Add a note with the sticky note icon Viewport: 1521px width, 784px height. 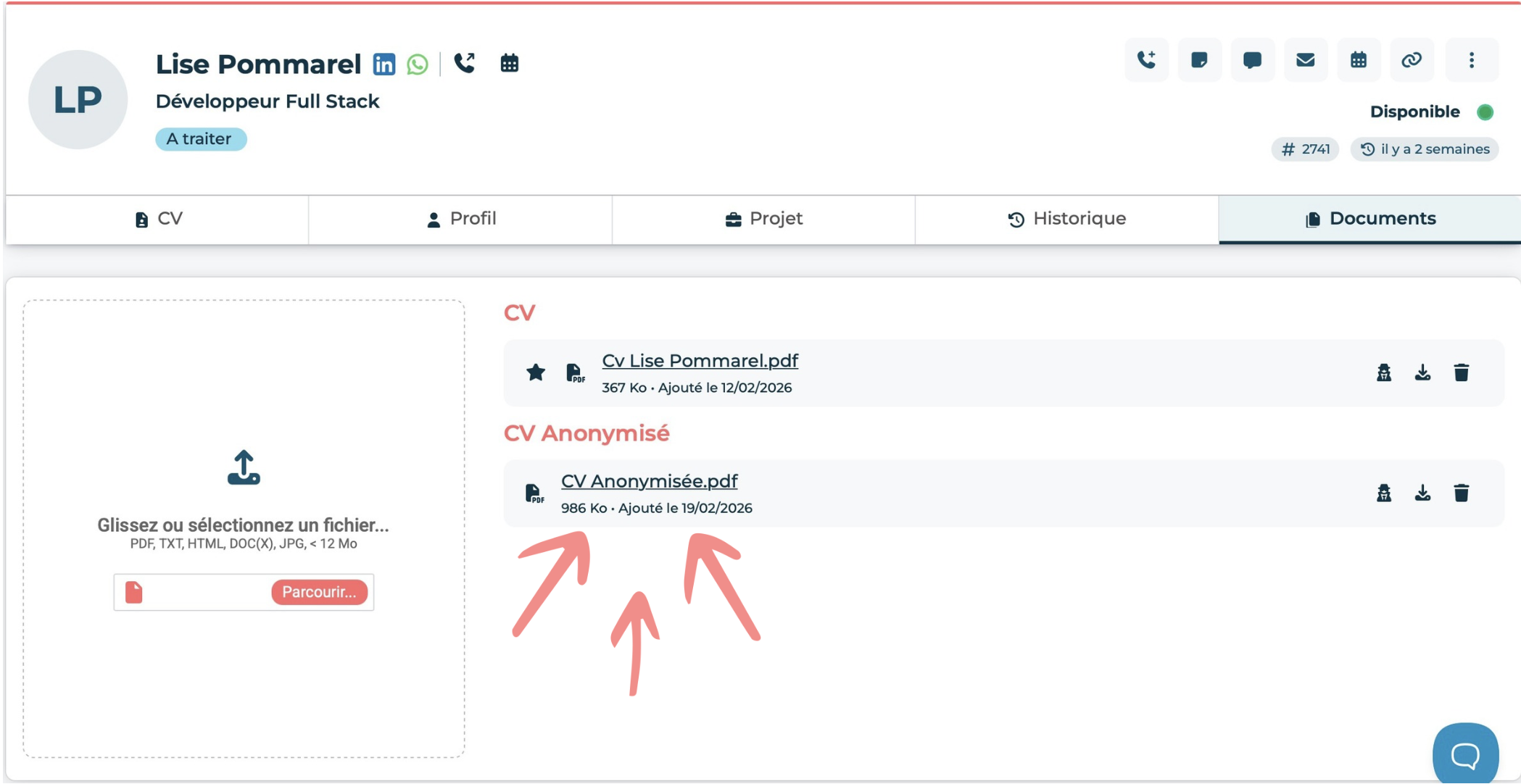[x=1199, y=60]
